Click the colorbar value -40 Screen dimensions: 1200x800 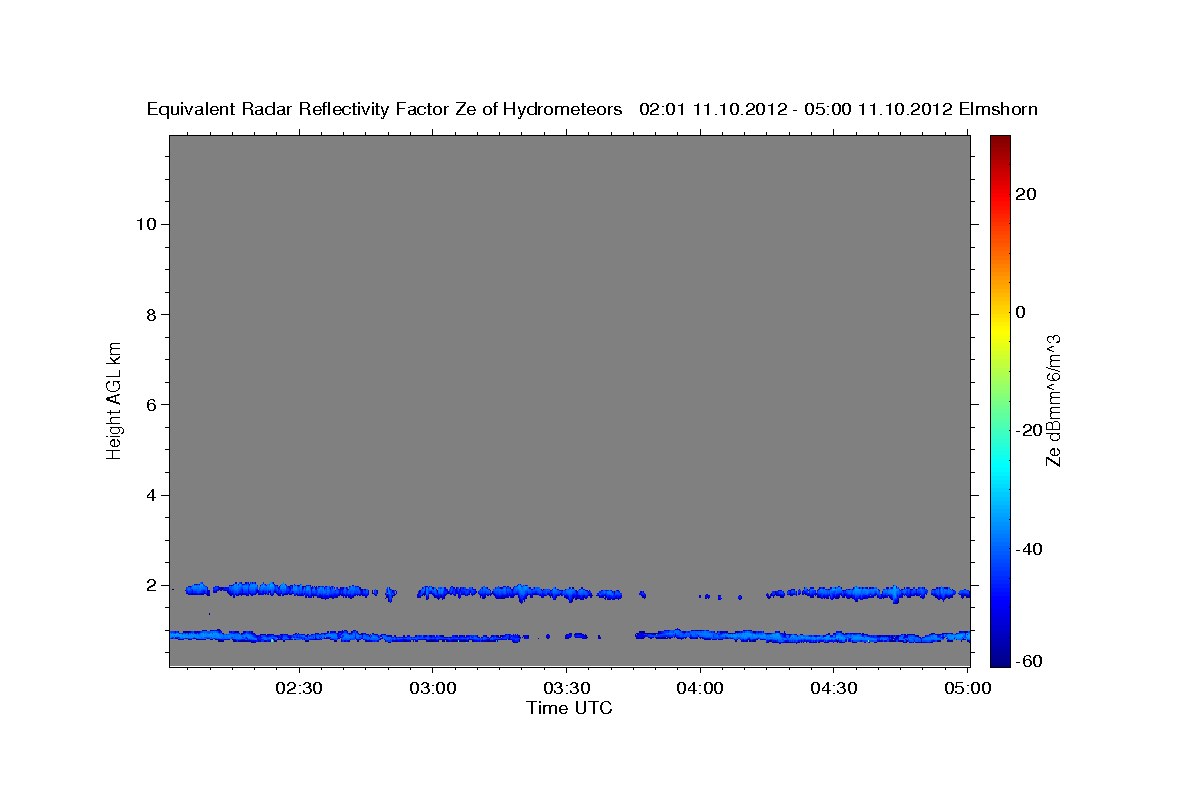click(x=1029, y=549)
